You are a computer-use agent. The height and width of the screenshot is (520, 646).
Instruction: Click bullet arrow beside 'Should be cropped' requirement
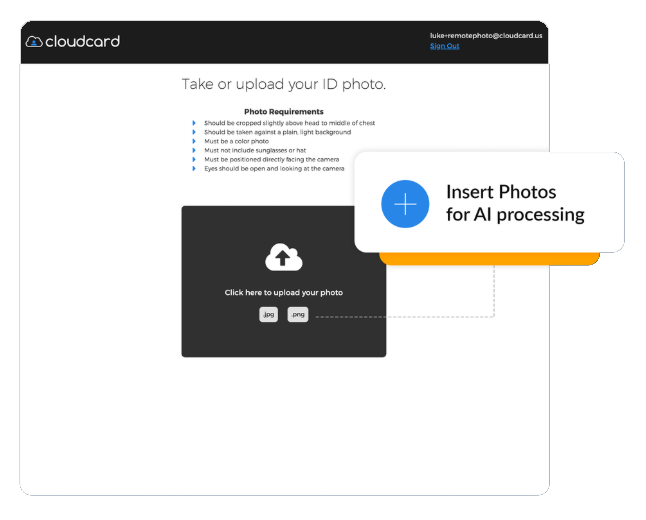tap(194, 123)
